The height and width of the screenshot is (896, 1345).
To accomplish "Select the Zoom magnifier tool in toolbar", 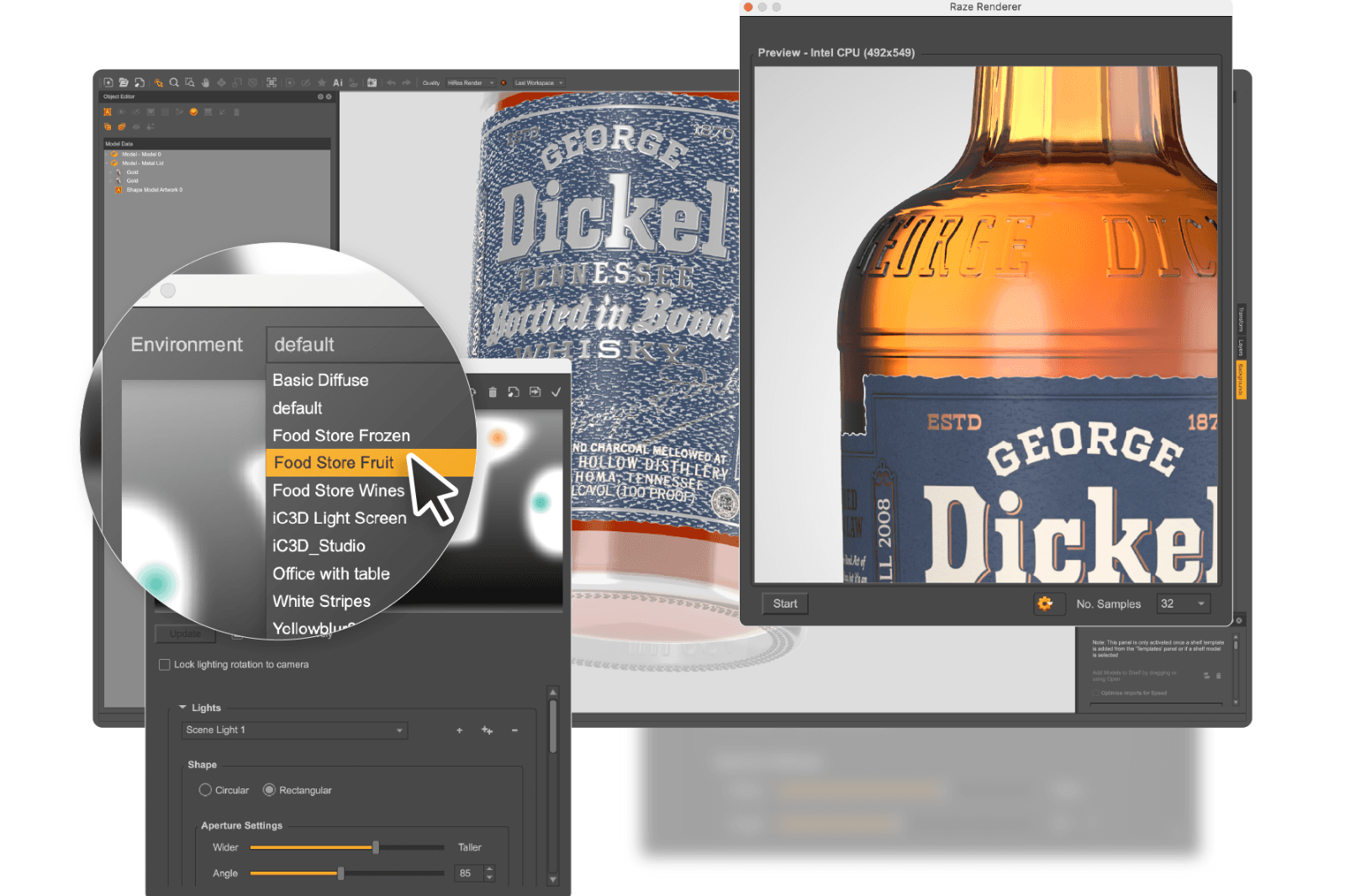I will point(174,82).
